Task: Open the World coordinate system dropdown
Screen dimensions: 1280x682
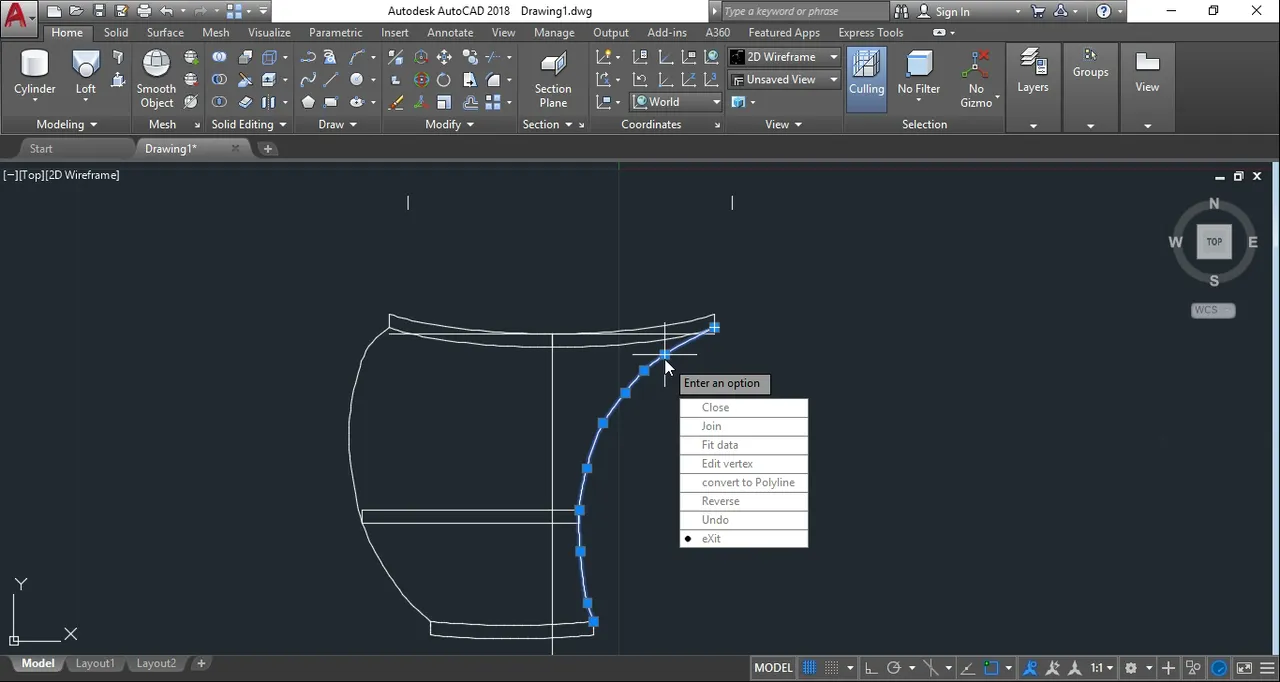Action: tap(677, 102)
